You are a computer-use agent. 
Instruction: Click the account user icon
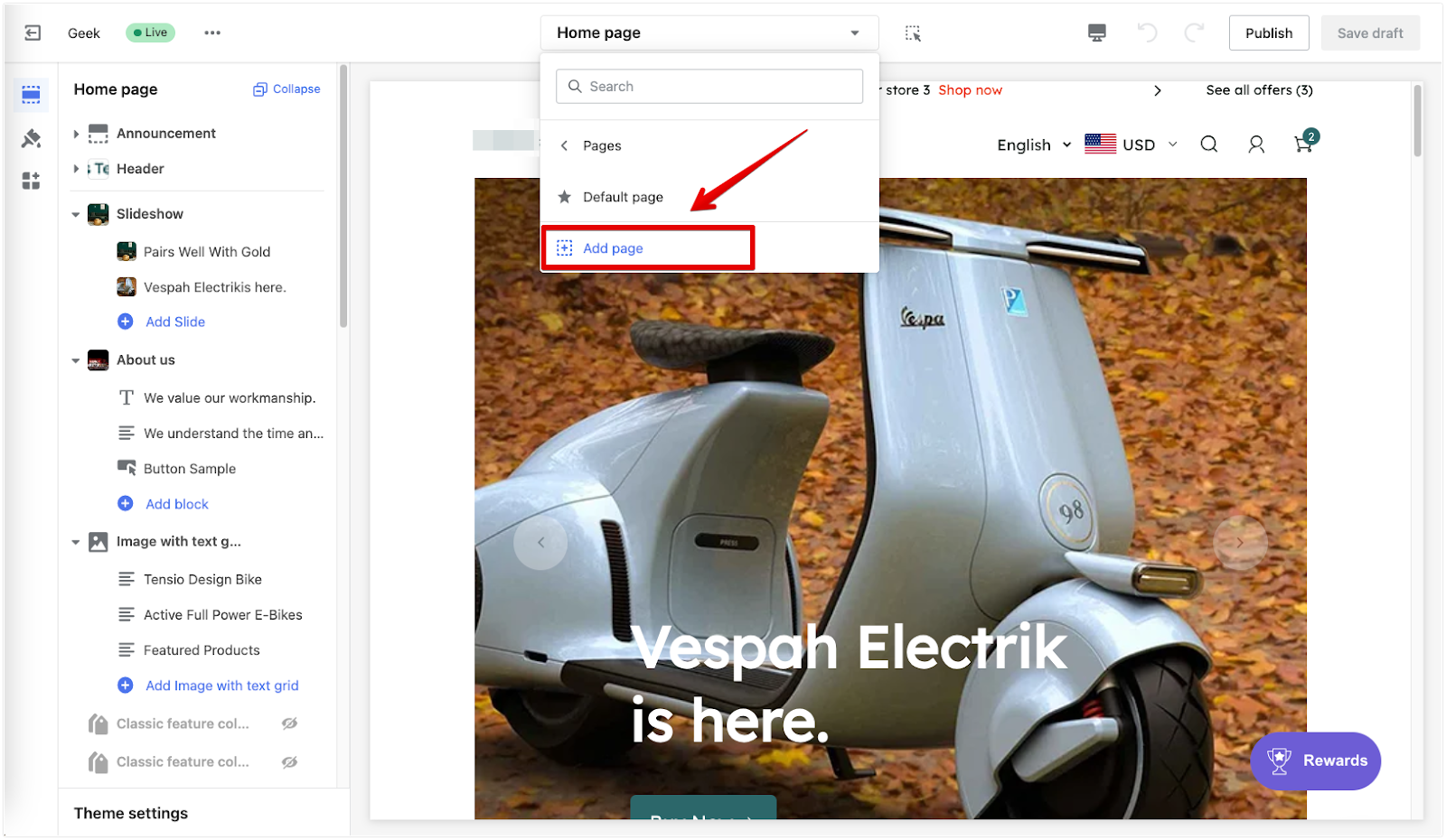click(x=1256, y=145)
